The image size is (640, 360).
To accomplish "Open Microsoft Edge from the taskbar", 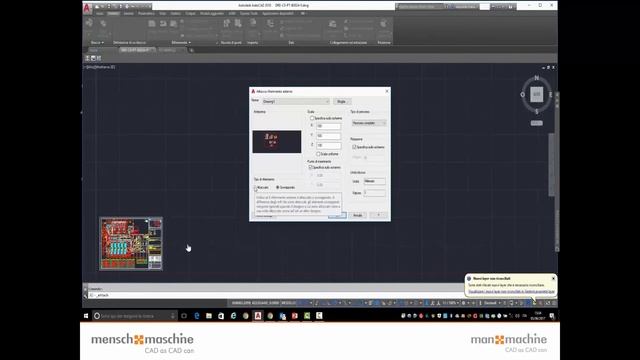I will click(196, 316).
